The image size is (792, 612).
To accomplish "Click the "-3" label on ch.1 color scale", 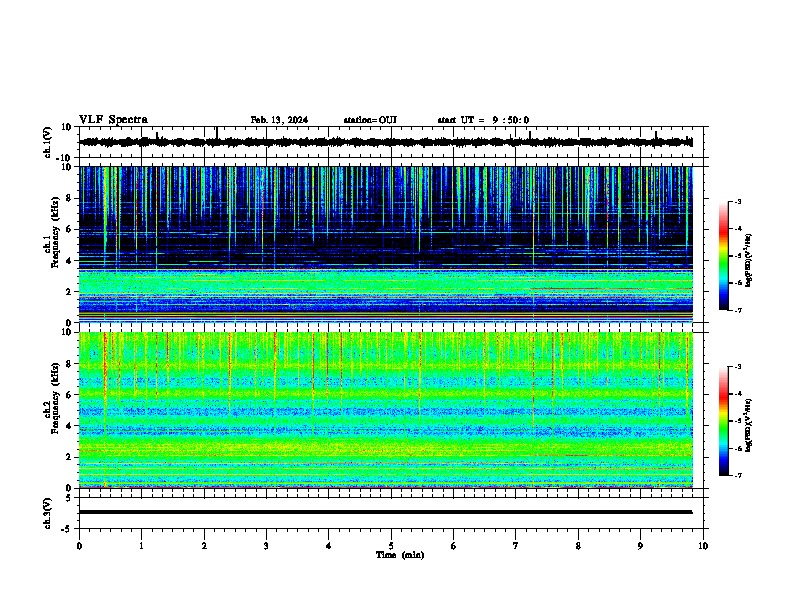I will pos(737,202).
